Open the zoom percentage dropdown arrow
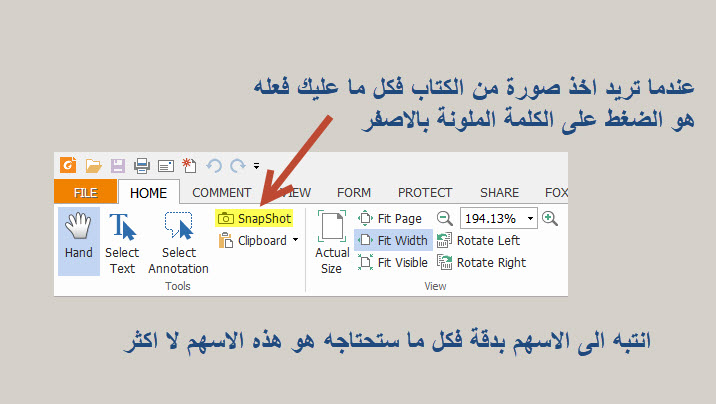Screen dimensions: 716x404 tap(530, 218)
